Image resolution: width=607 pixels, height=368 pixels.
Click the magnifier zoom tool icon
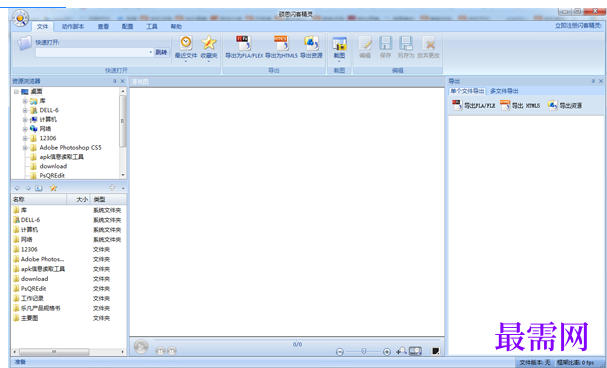click(401, 351)
